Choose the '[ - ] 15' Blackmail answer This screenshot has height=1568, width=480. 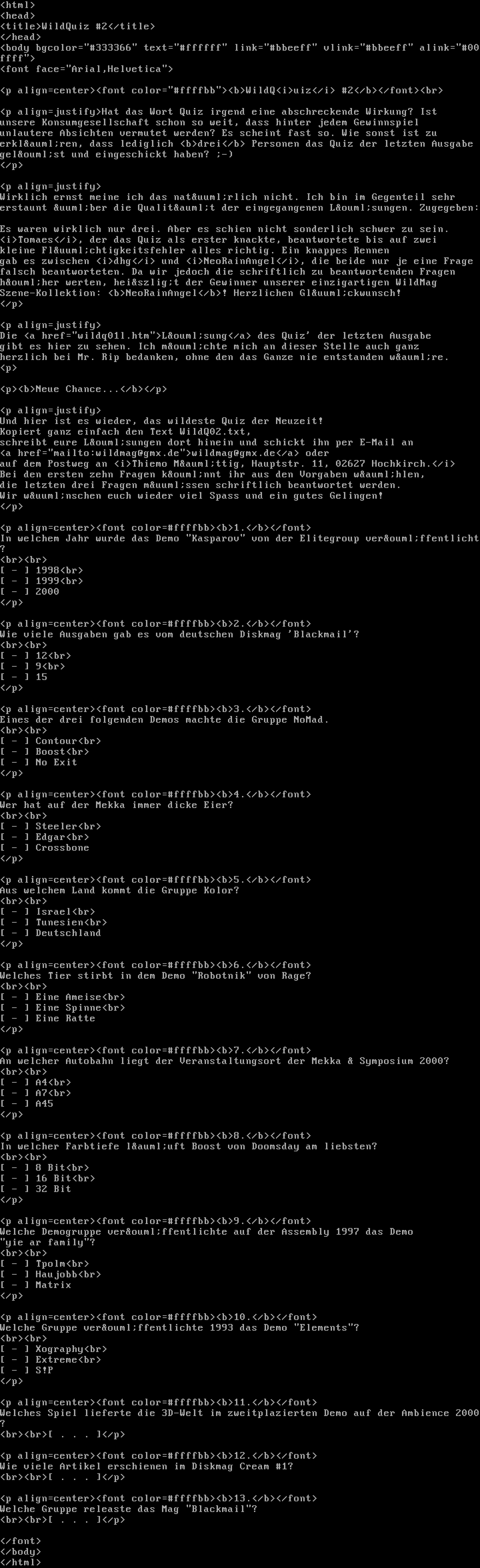click(24, 677)
